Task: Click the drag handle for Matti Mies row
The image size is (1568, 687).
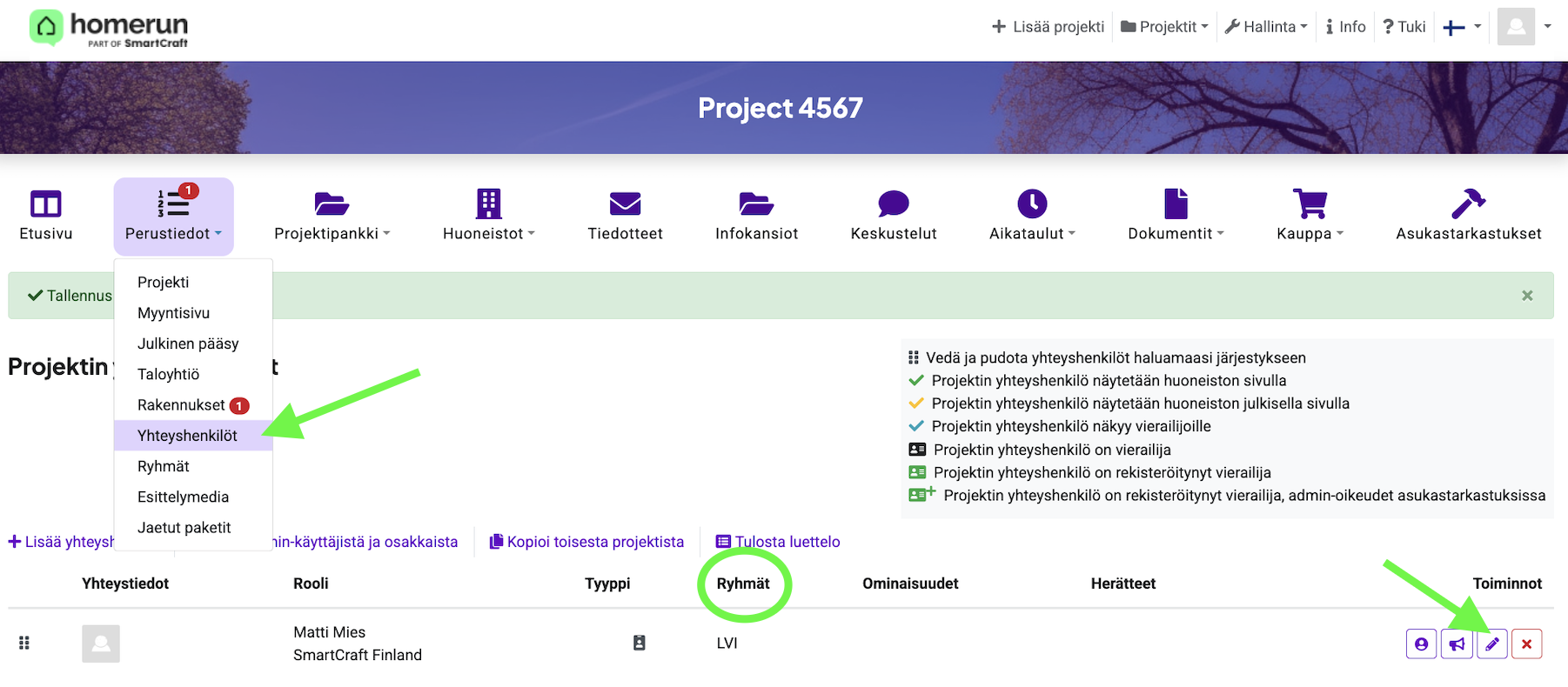Action: (x=24, y=644)
